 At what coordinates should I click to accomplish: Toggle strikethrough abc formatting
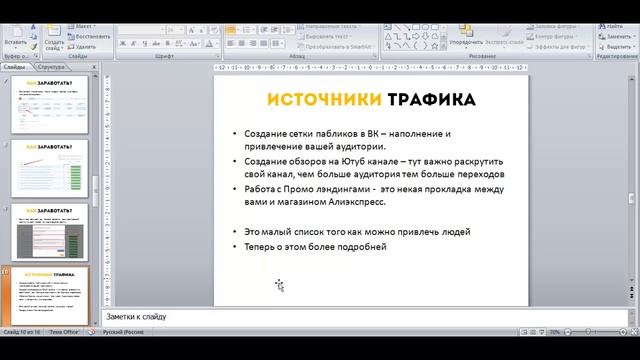coord(156,43)
